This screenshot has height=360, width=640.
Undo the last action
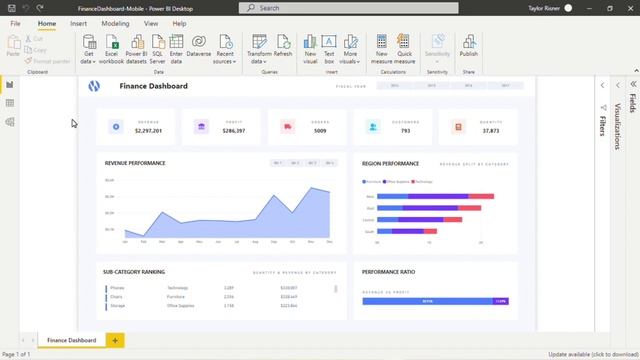click(26, 8)
